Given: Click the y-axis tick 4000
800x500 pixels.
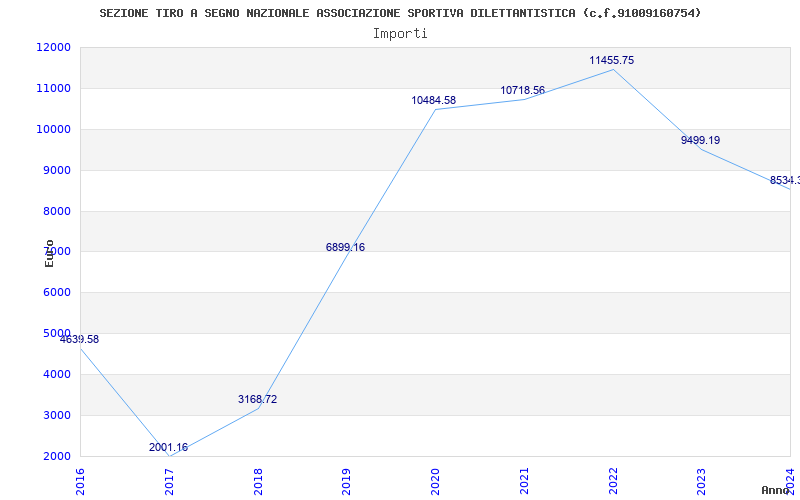Looking at the screenshot, I should [x=56, y=374].
